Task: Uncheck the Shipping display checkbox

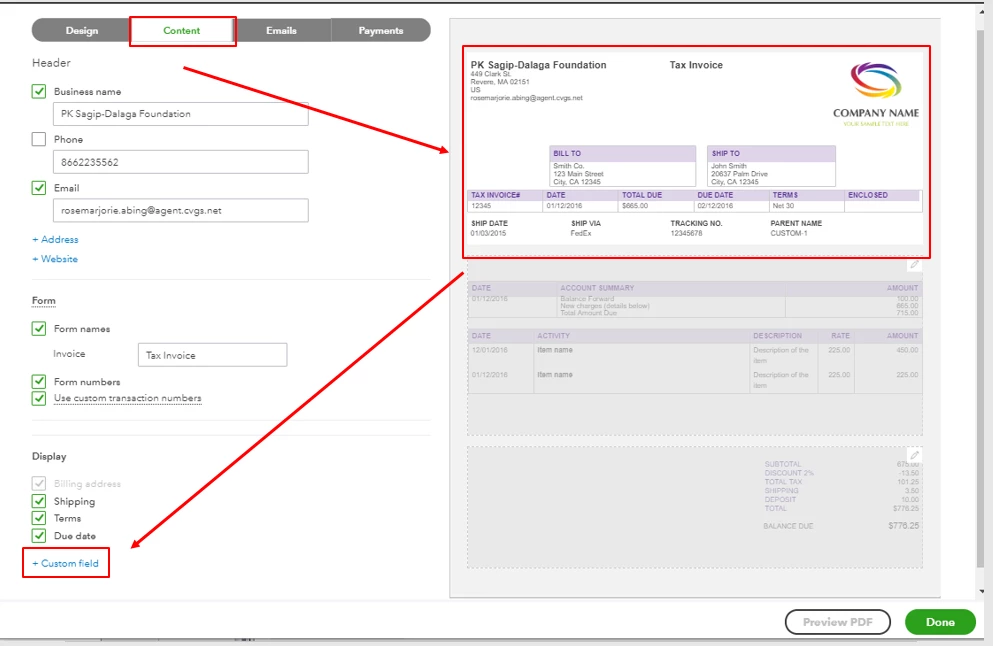Action: 39,502
